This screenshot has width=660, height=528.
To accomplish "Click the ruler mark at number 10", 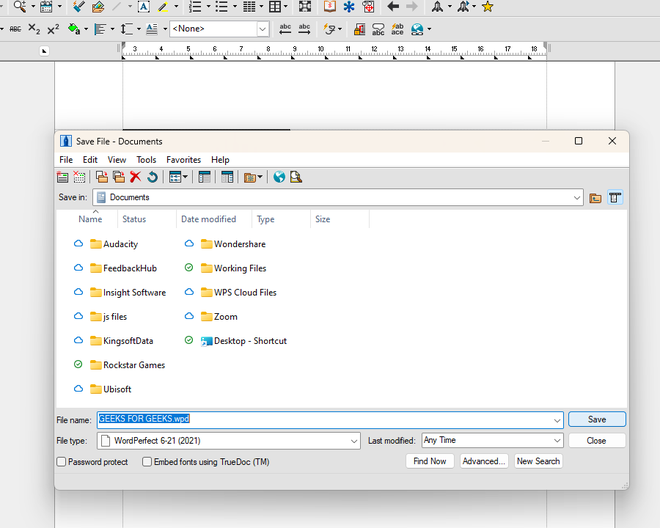I will pos(321,49).
